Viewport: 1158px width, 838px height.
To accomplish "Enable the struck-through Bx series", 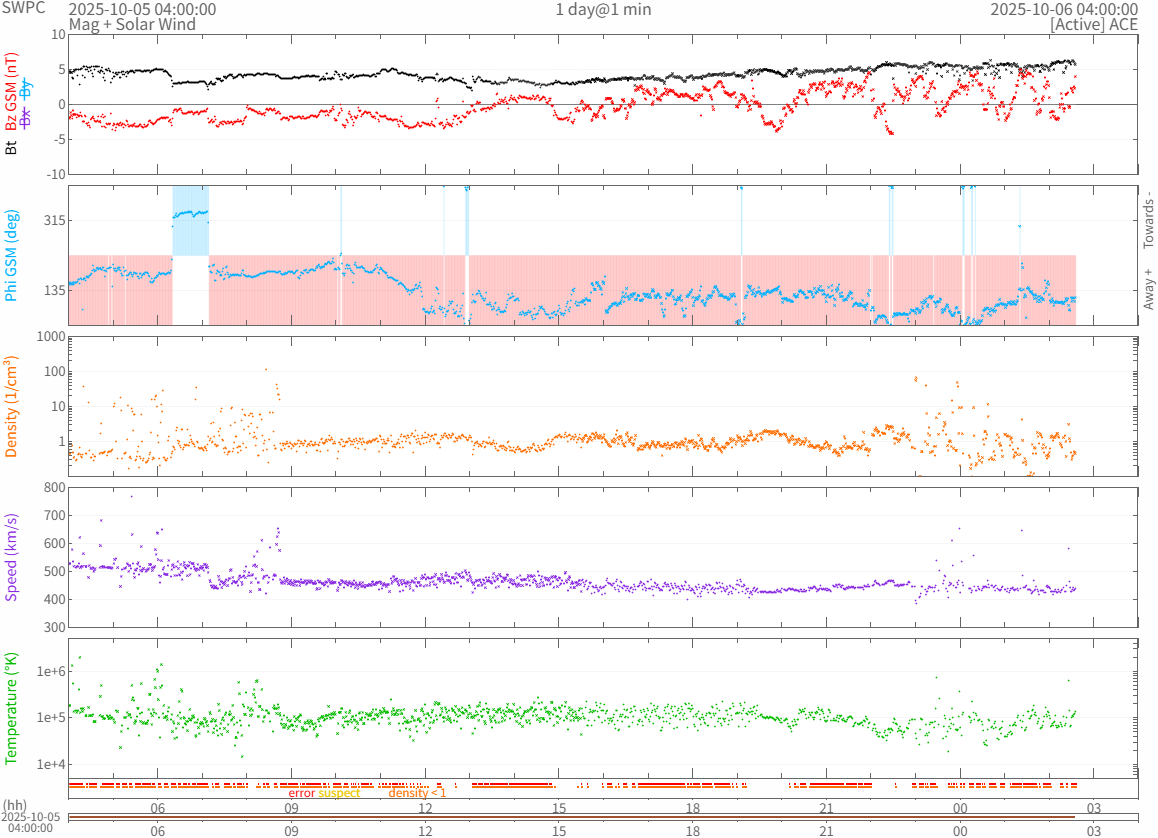I will (26, 116).
